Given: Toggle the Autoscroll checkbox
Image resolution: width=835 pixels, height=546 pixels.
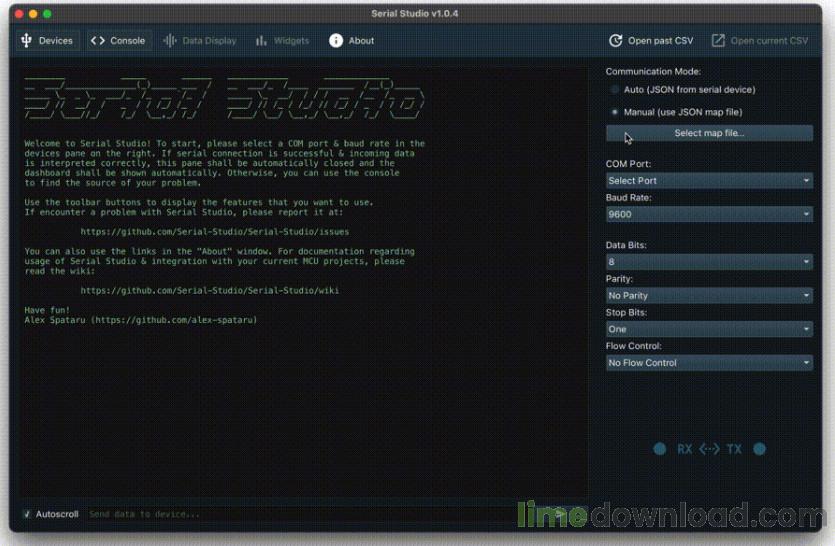Looking at the screenshot, I should [x=27, y=514].
